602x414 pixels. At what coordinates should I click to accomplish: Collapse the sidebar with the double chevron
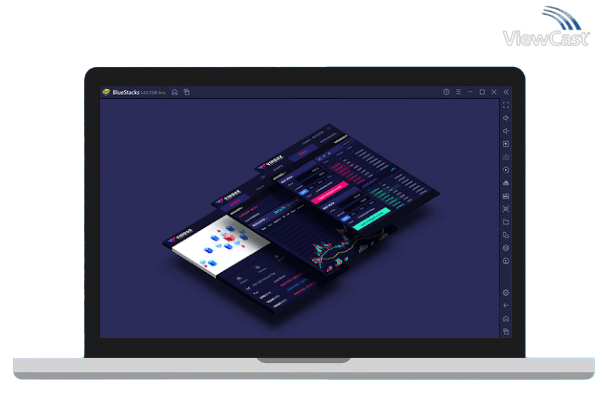(x=506, y=92)
